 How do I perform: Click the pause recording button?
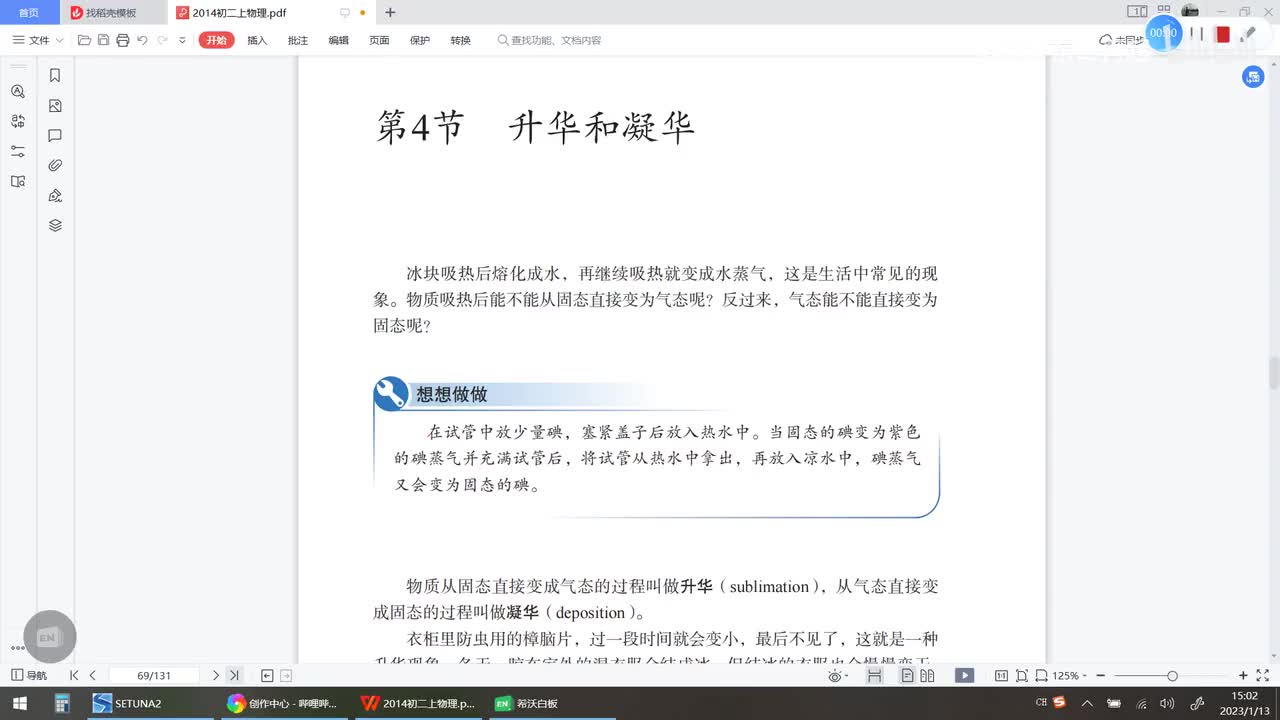(x=1197, y=33)
